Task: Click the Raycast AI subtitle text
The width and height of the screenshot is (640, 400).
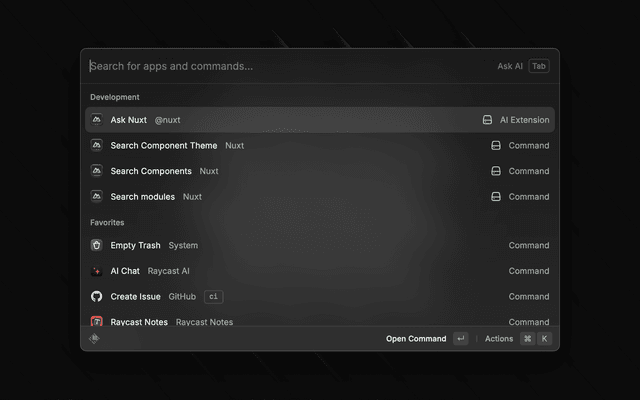Action: [169, 271]
